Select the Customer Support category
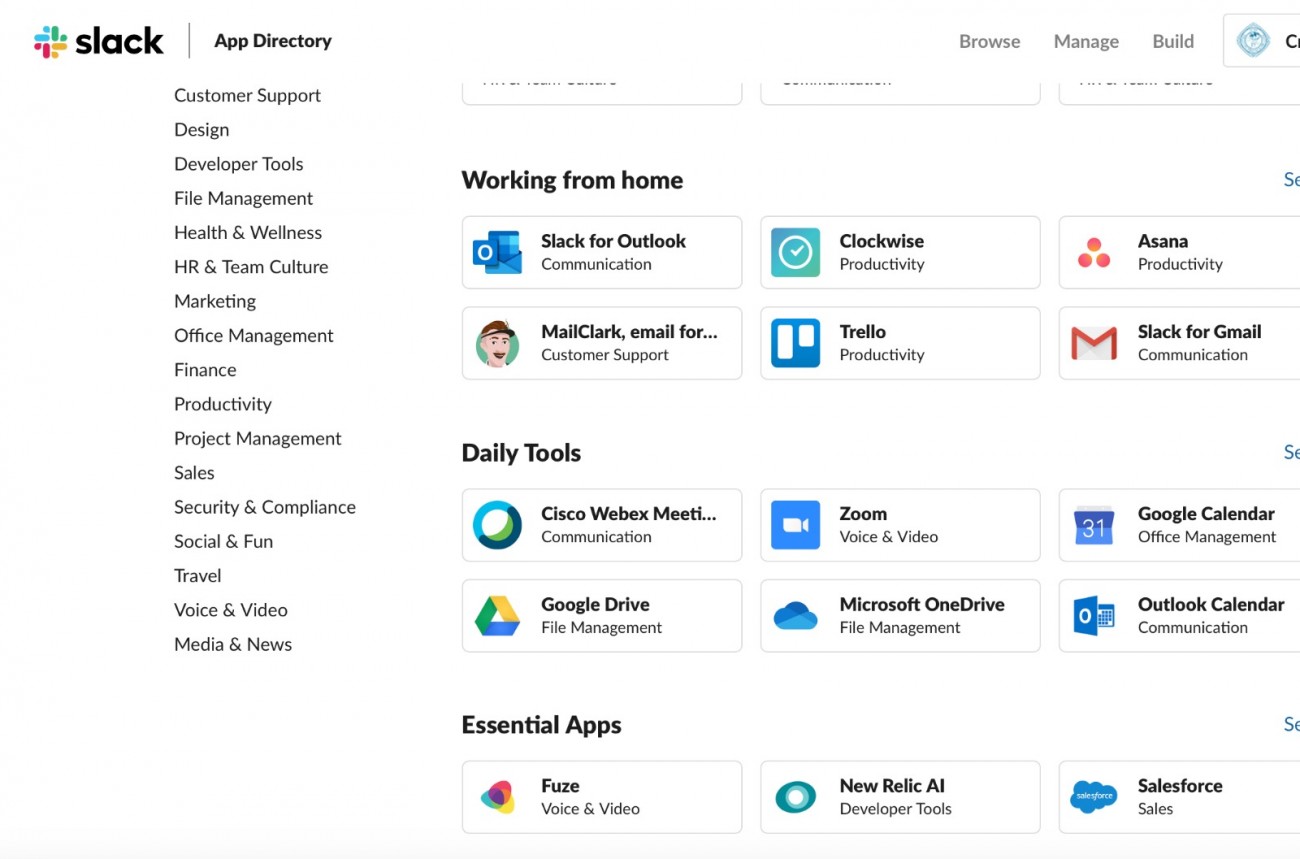The height and width of the screenshot is (859, 1300). [x=247, y=95]
